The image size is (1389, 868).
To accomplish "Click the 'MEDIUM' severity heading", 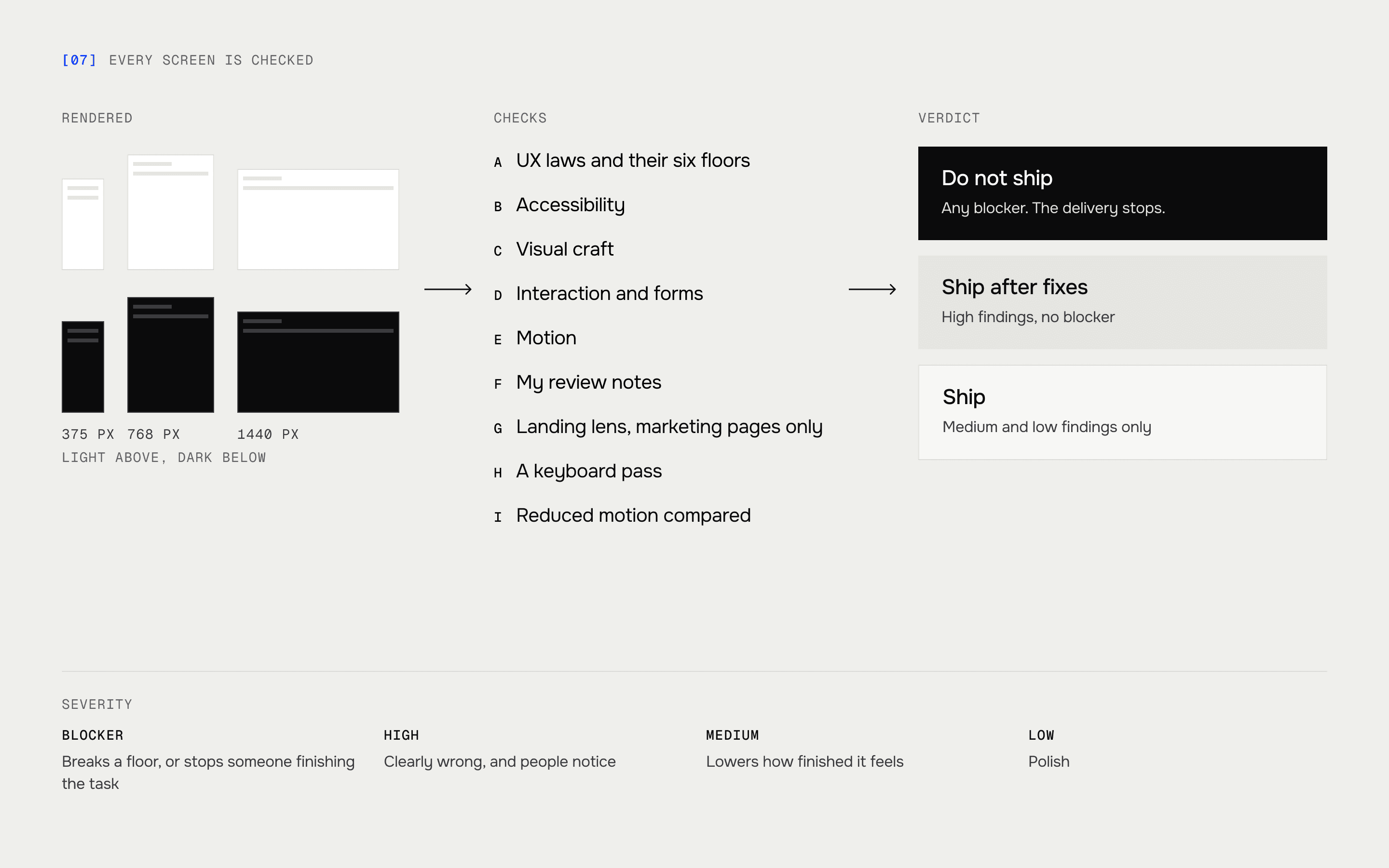I will (733, 735).
